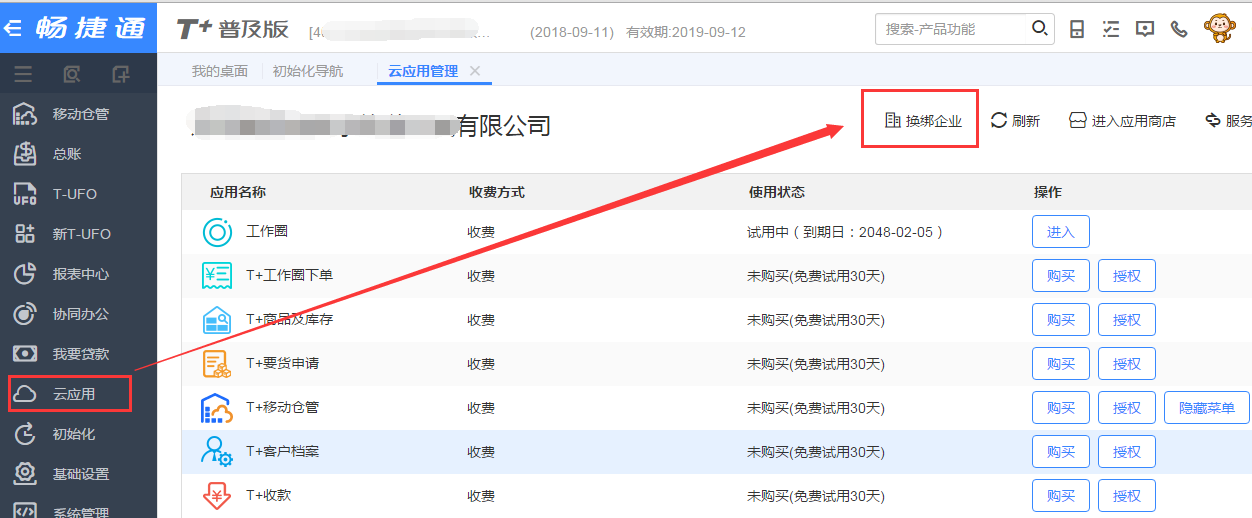Image resolution: width=1252 pixels, height=518 pixels.
Task: Open the monkey avatar user menu
Action: point(1220,27)
